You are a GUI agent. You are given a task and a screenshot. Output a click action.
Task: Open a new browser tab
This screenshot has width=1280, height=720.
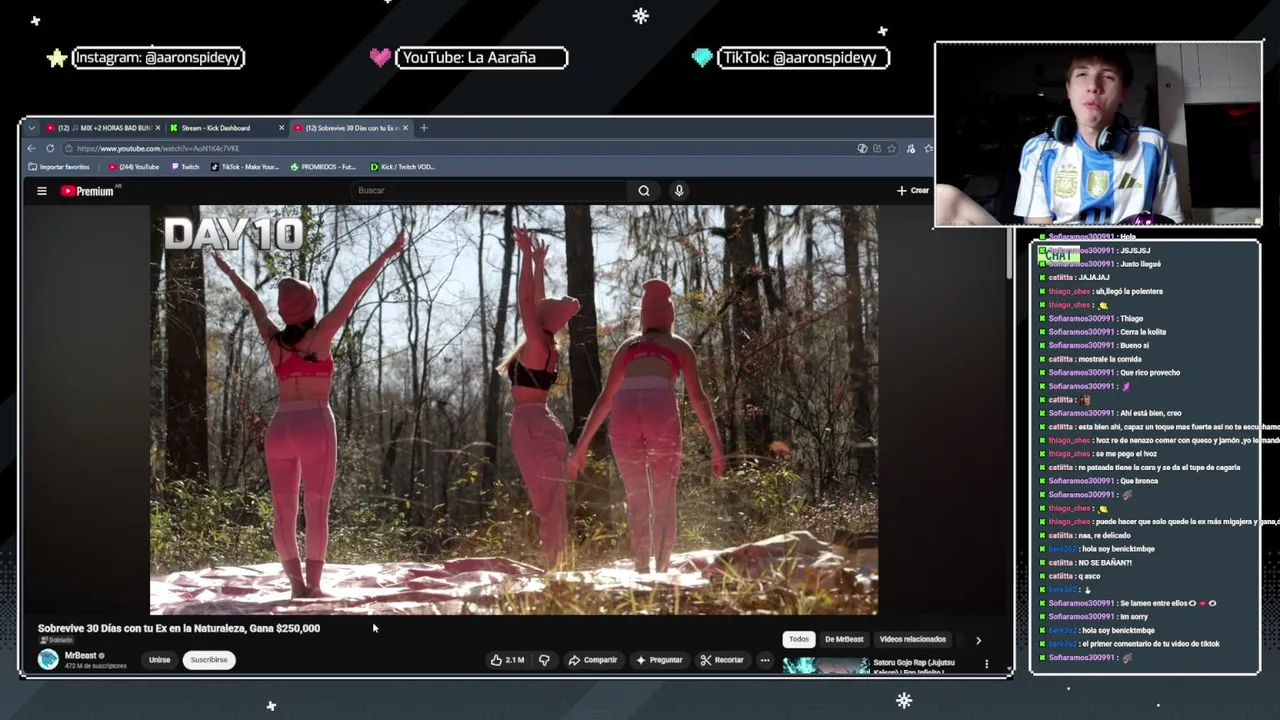click(424, 128)
